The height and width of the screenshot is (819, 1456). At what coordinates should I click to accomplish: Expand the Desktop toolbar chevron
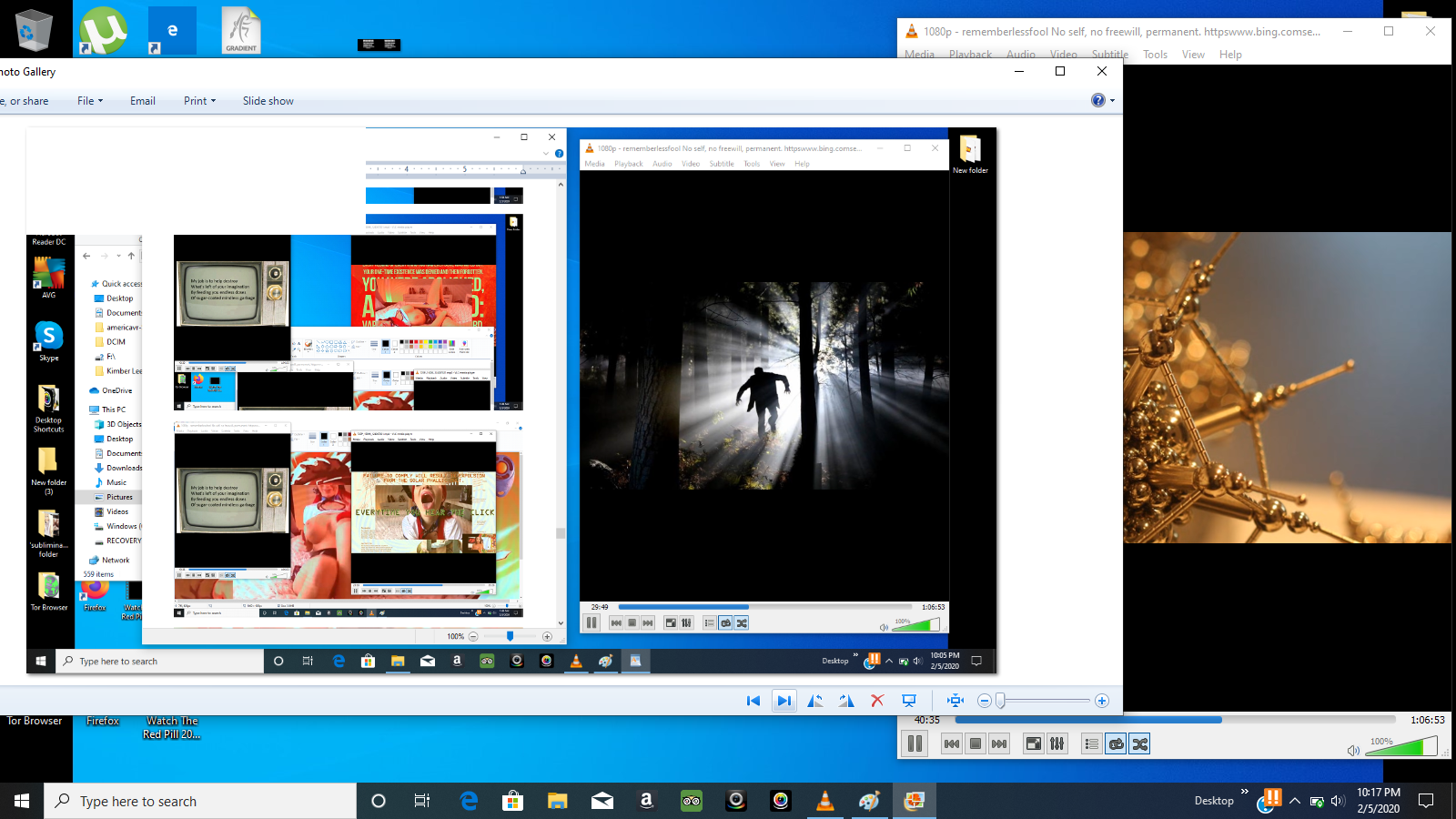(x=1245, y=793)
